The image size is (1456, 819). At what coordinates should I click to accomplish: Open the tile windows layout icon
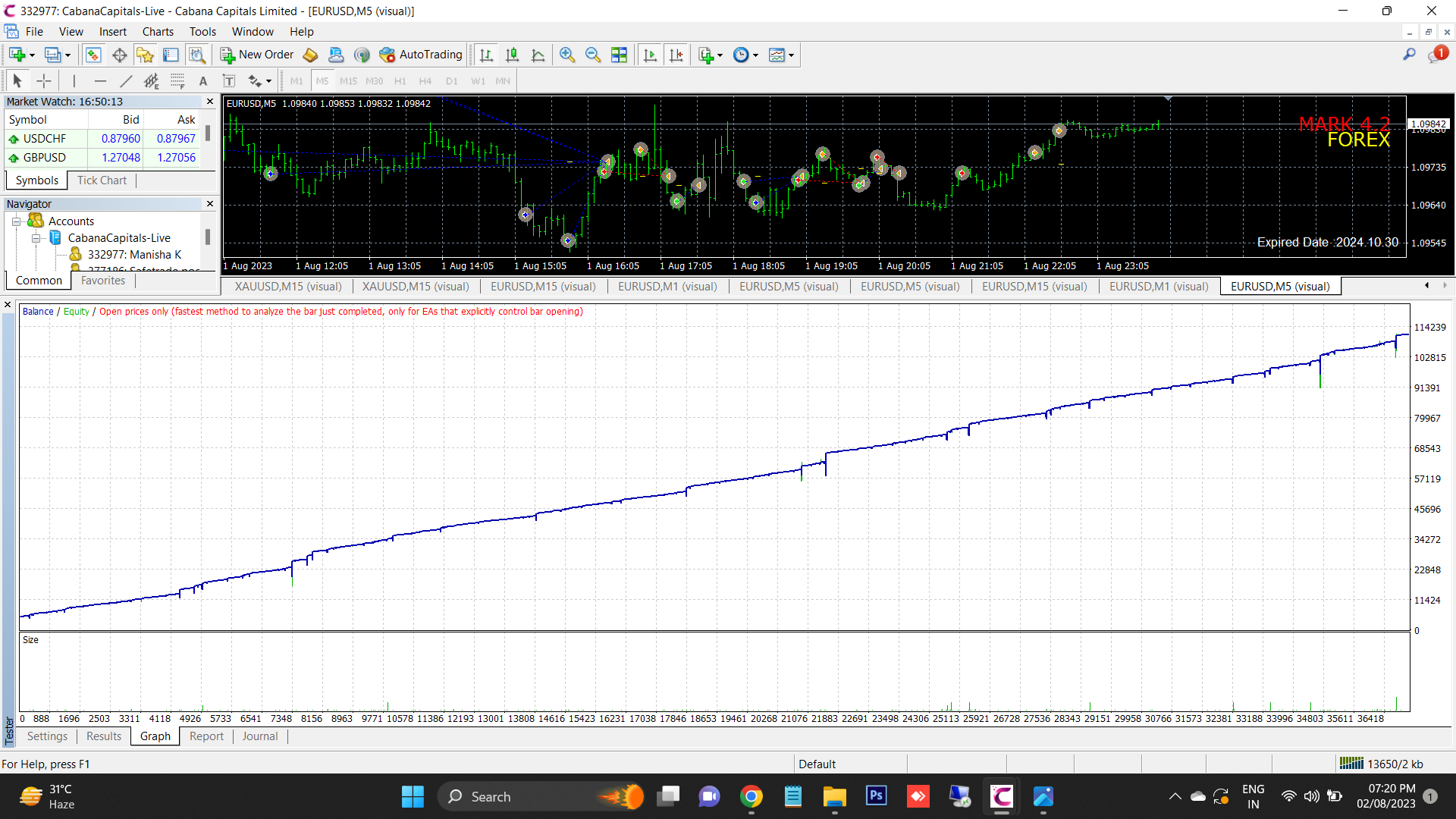click(619, 55)
